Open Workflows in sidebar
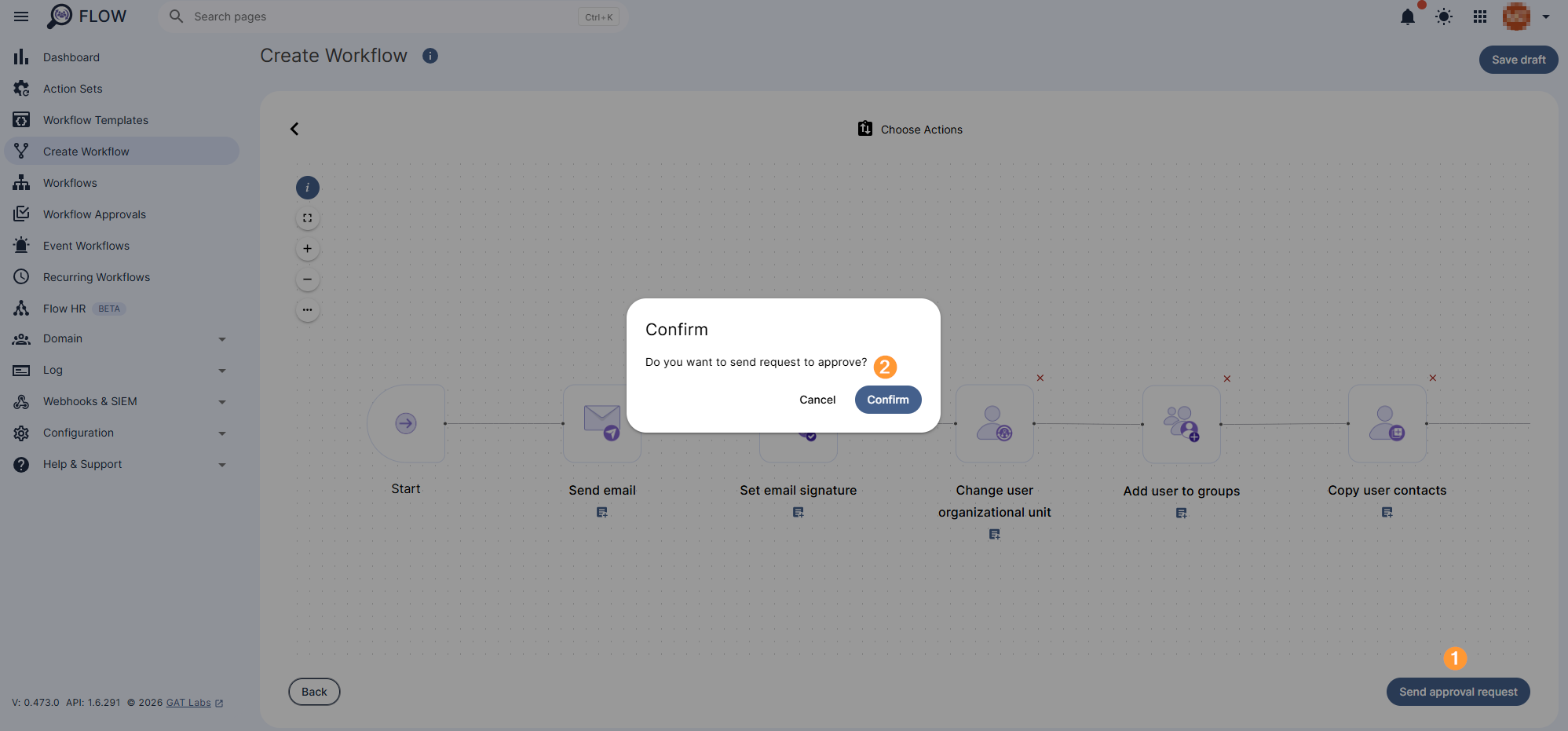The image size is (1568, 731). (x=122, y=183)
